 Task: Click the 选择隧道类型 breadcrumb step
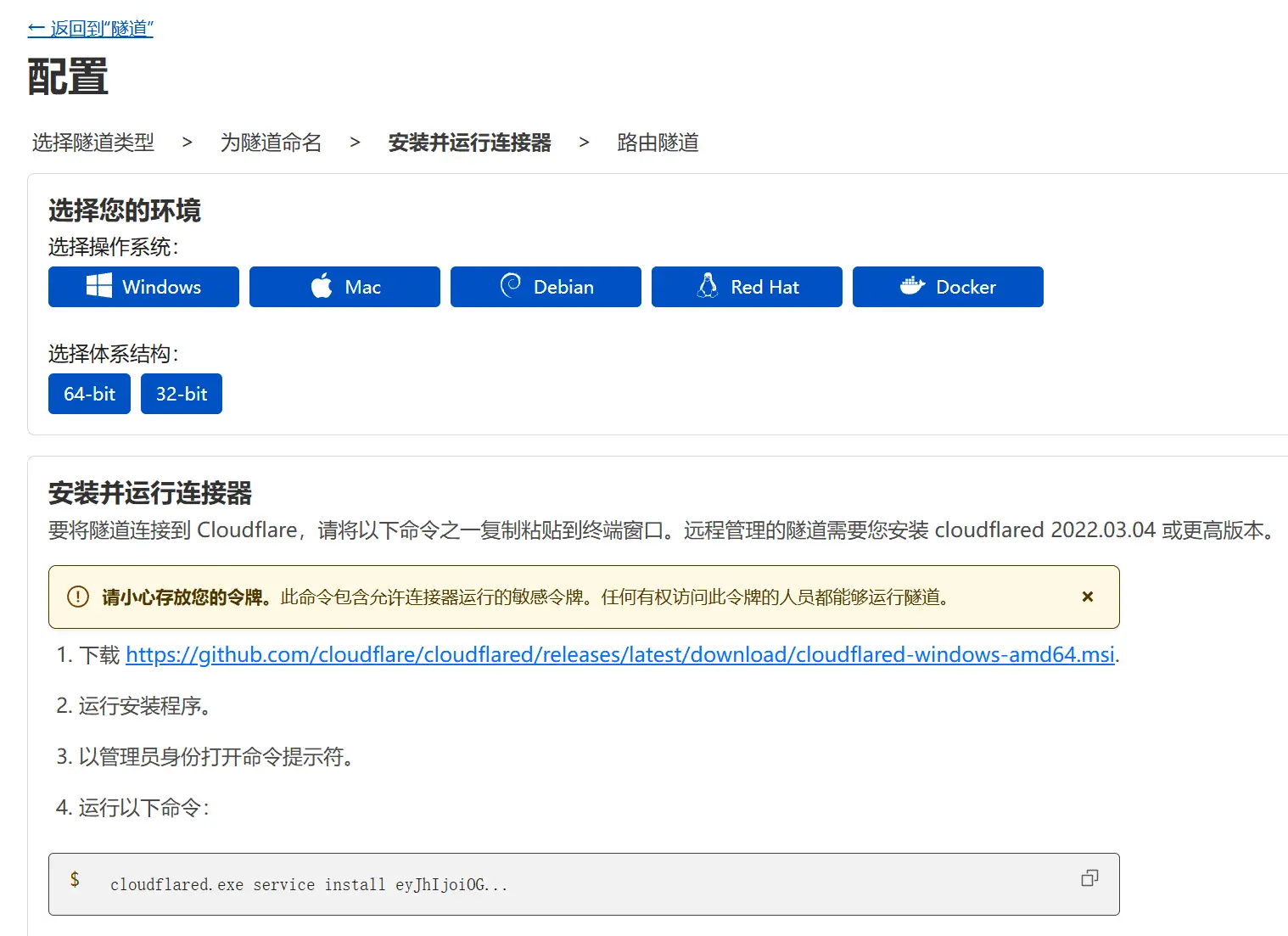pos(93,143)
